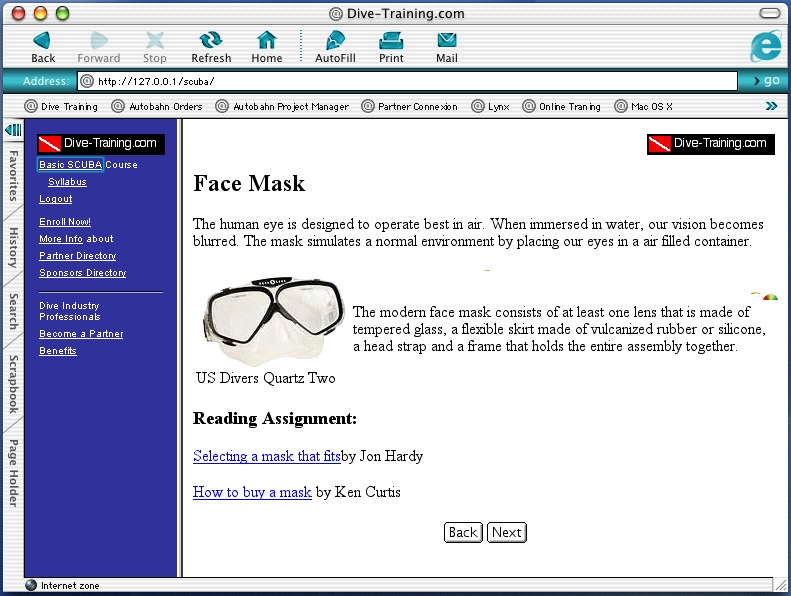Collapse the explorer bar with the arrow icon
This screenshot has width=791, height=596.
14,130
